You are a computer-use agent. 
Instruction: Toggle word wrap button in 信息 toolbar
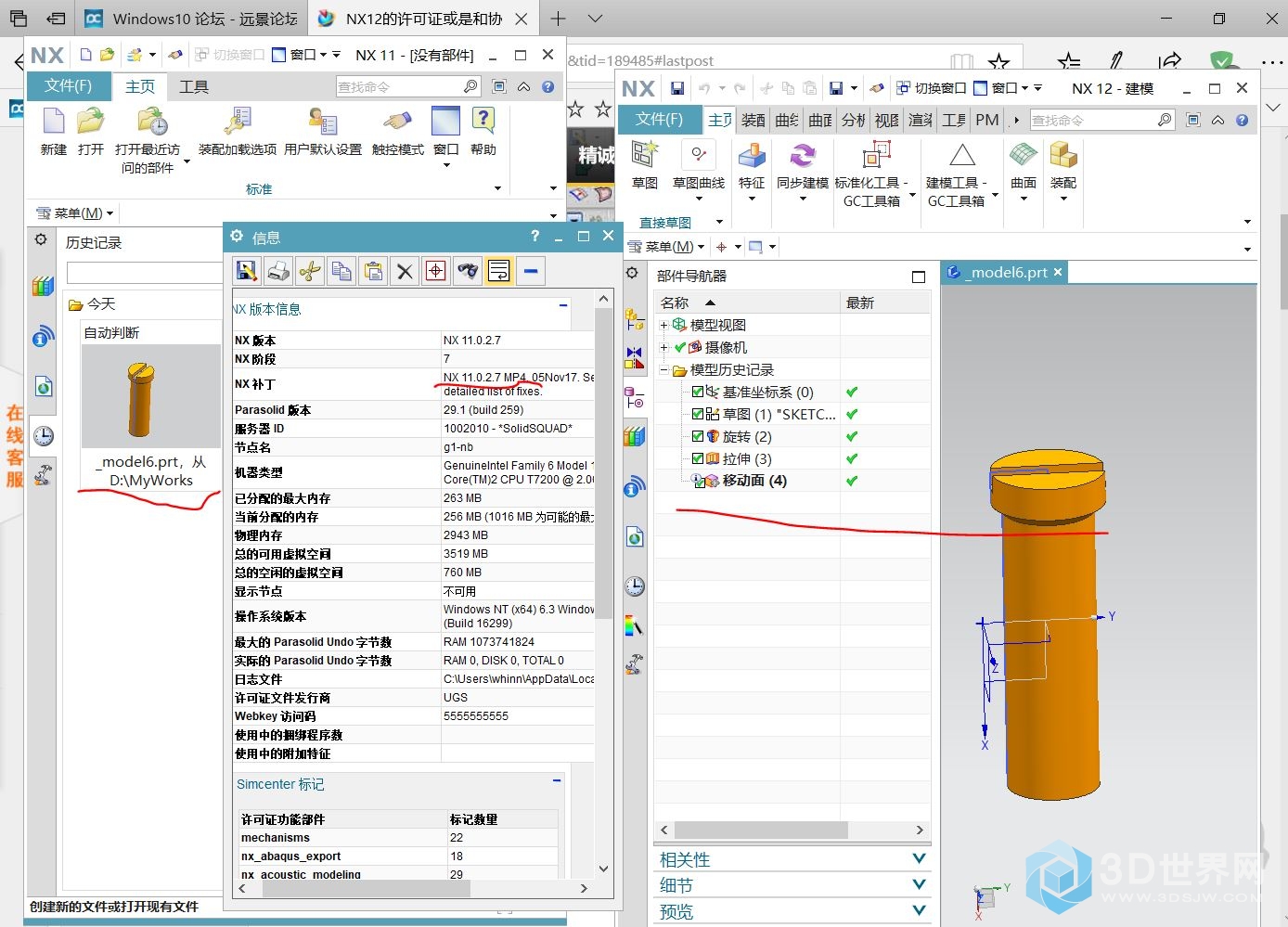click(499, 271)
